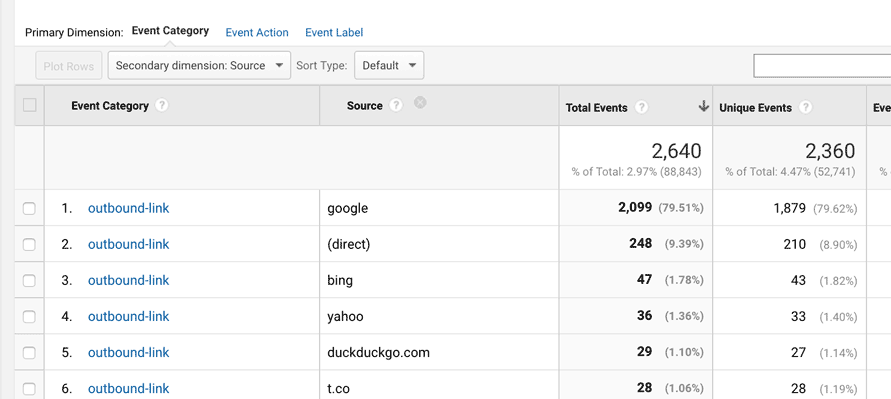Open outbound-link in the (direct) row
This screenshot has height=399, width=891.
tap(128, 244)
